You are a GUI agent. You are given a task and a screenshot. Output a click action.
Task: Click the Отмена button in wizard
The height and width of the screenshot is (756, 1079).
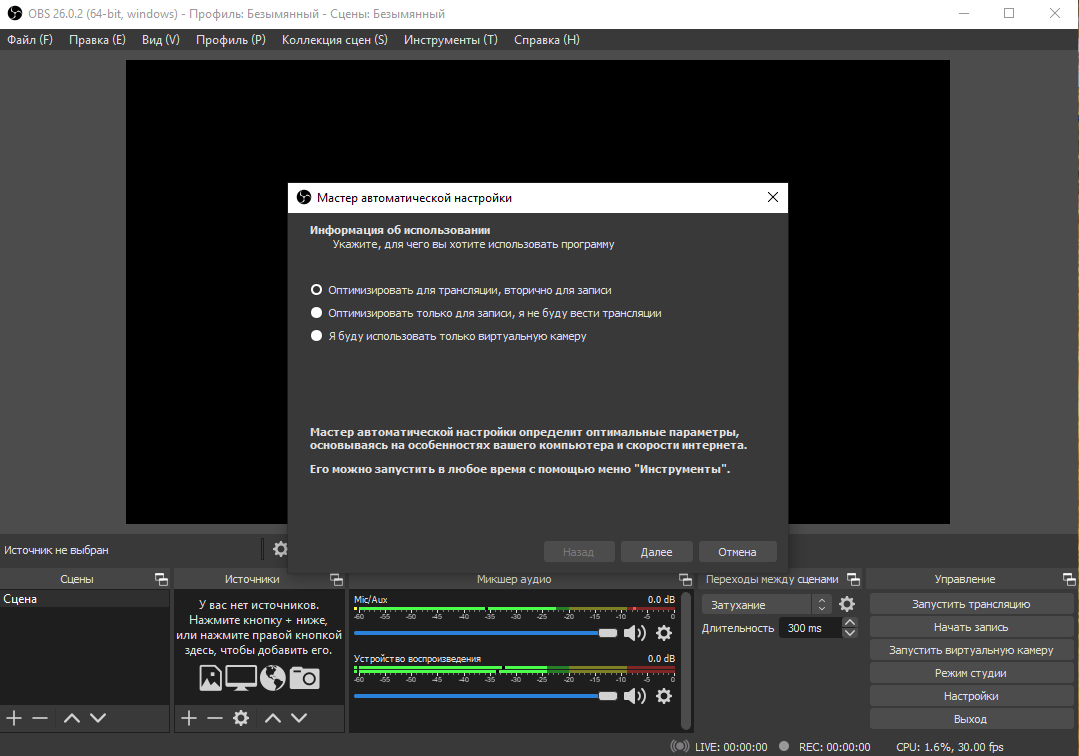[x=738, y=552]
